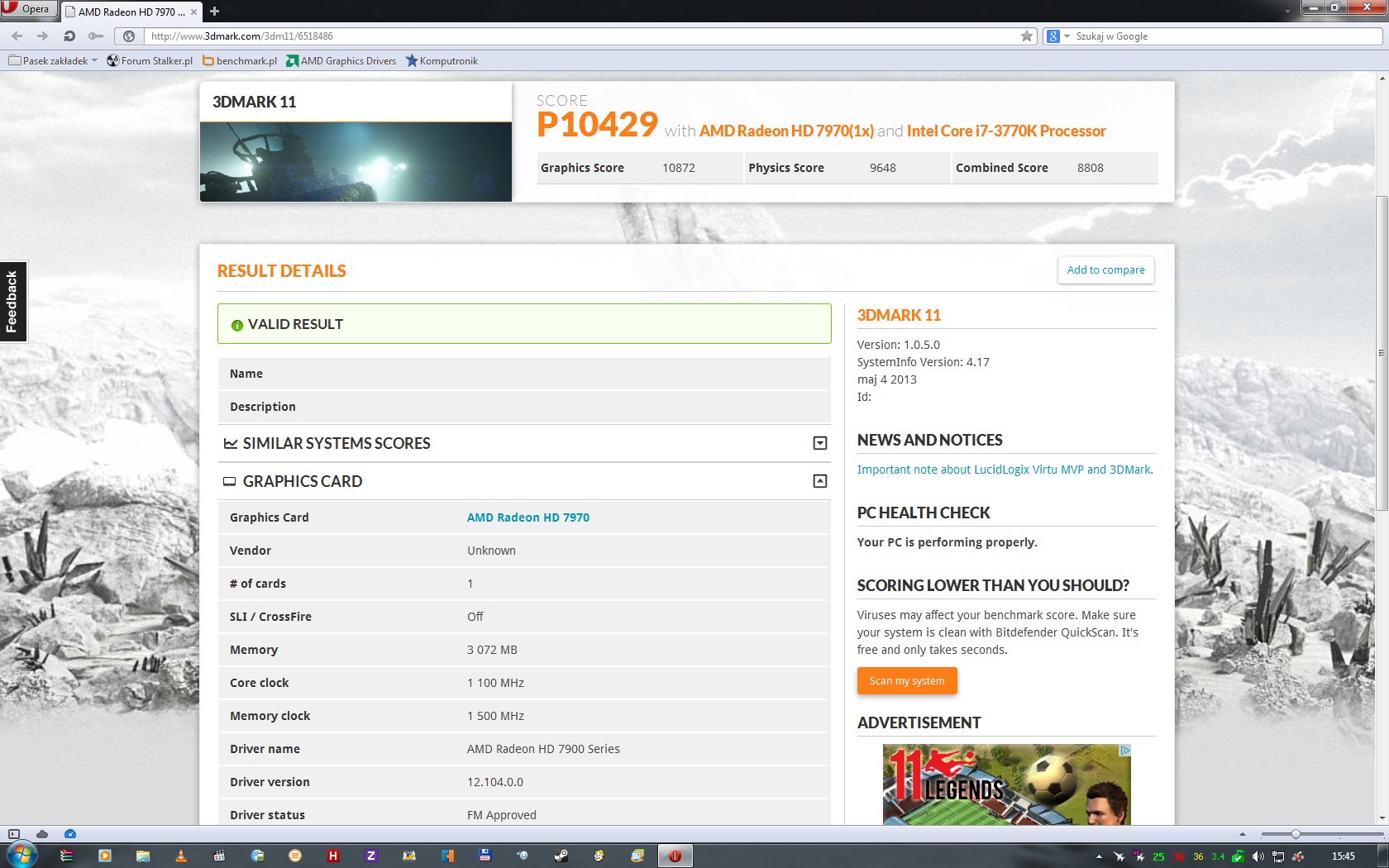Image resolution: width=1389 pixels, height=868 pixels.
Task: Click the Opera Turbo icon in status bar
Action: (70, 834)
